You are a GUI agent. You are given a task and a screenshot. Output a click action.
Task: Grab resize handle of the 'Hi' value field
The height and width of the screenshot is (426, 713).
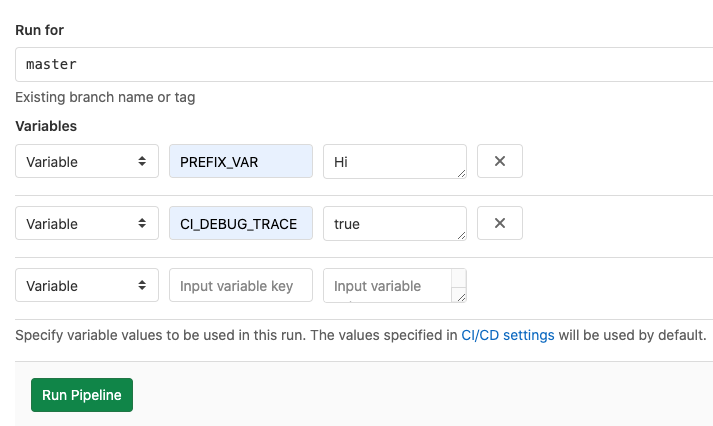point(461,174)
